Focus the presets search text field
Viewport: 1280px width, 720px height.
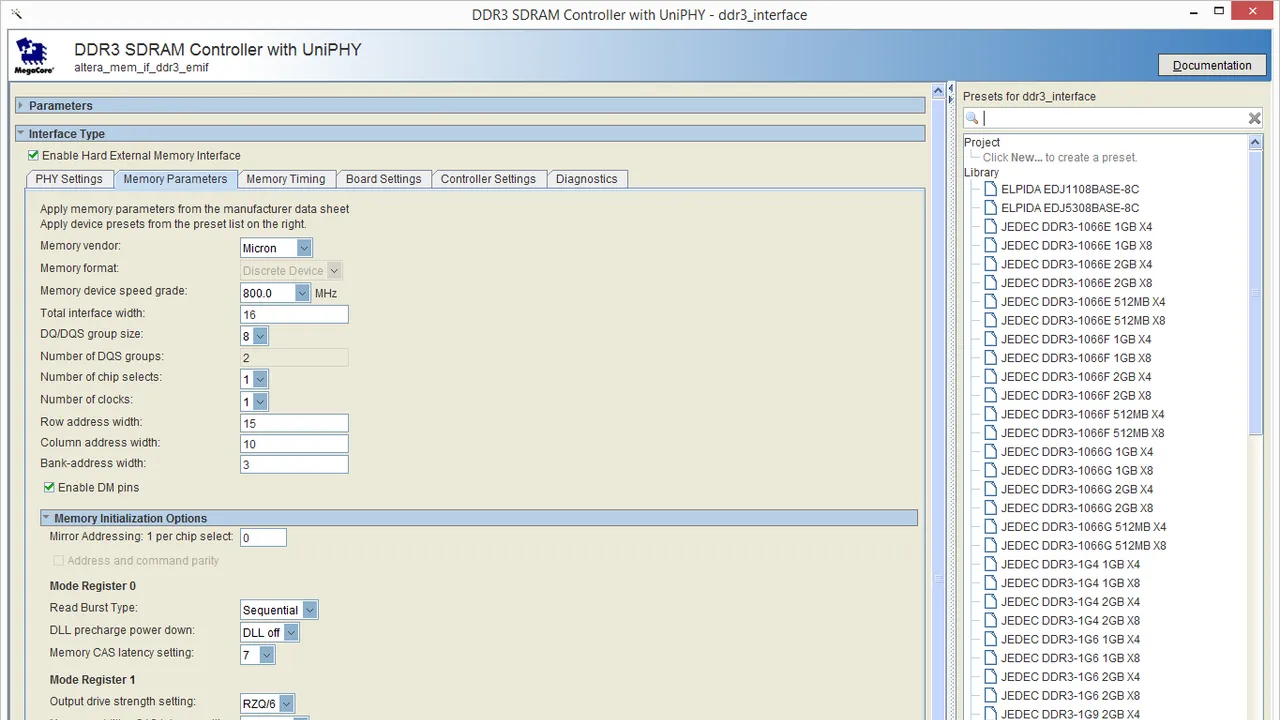tap(1114, 118)
